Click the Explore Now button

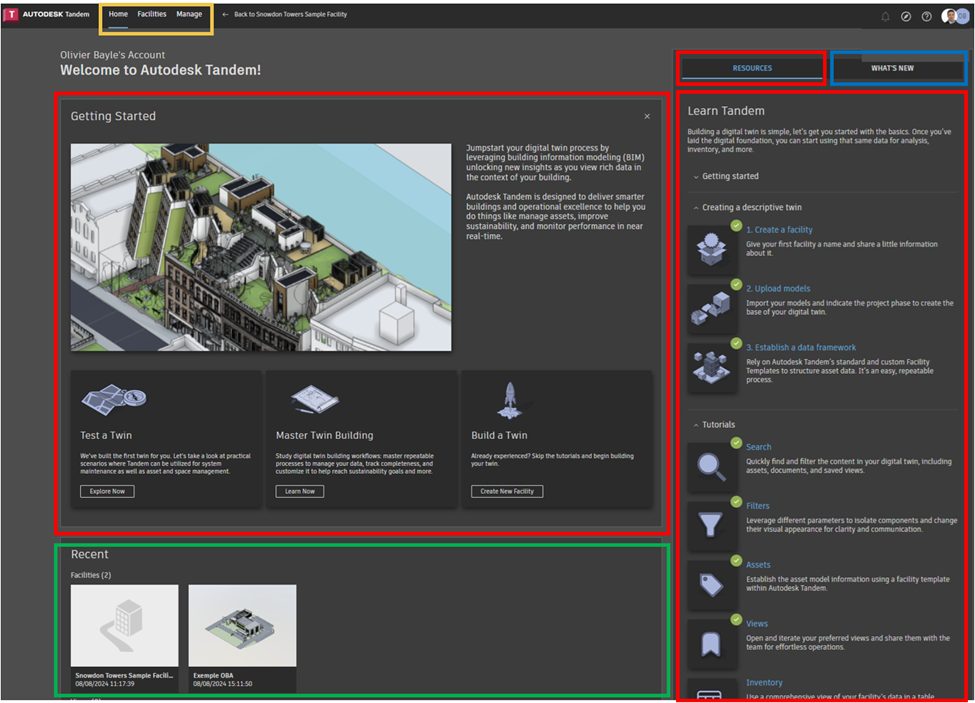pos(107,491)
